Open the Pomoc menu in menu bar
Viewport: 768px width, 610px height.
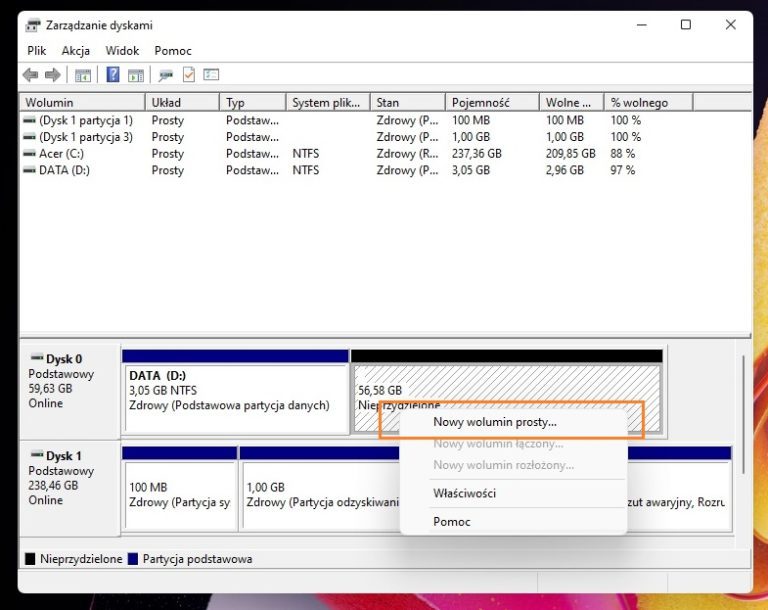click(x=172, y=51)
